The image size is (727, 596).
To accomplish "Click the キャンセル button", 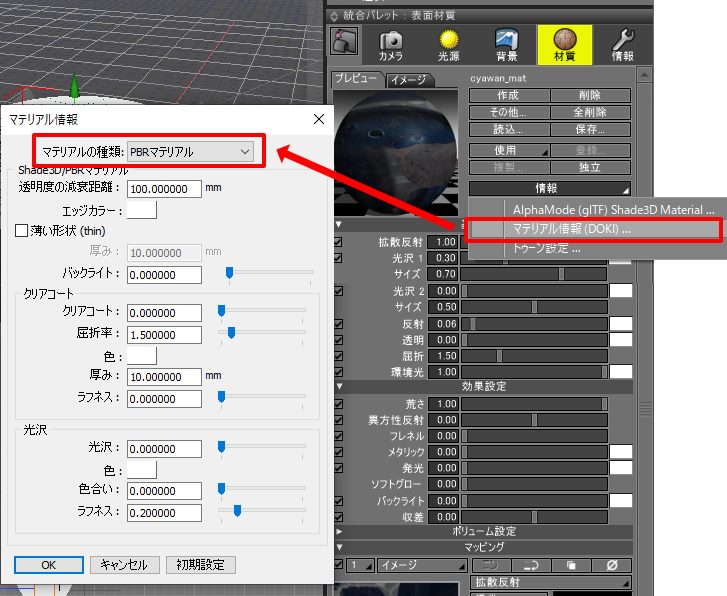I will 124,565.
